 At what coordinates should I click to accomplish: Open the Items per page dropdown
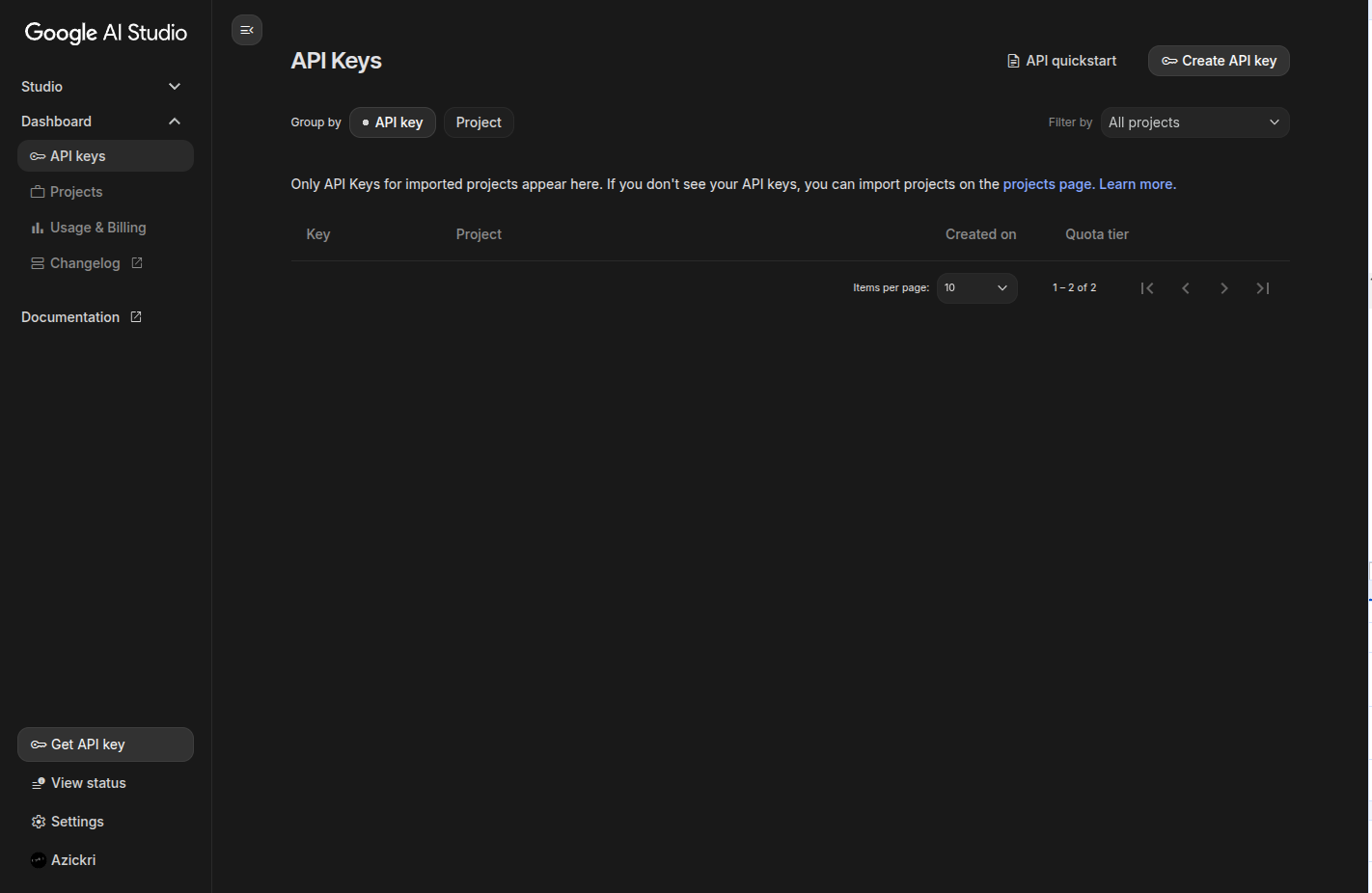976,288
